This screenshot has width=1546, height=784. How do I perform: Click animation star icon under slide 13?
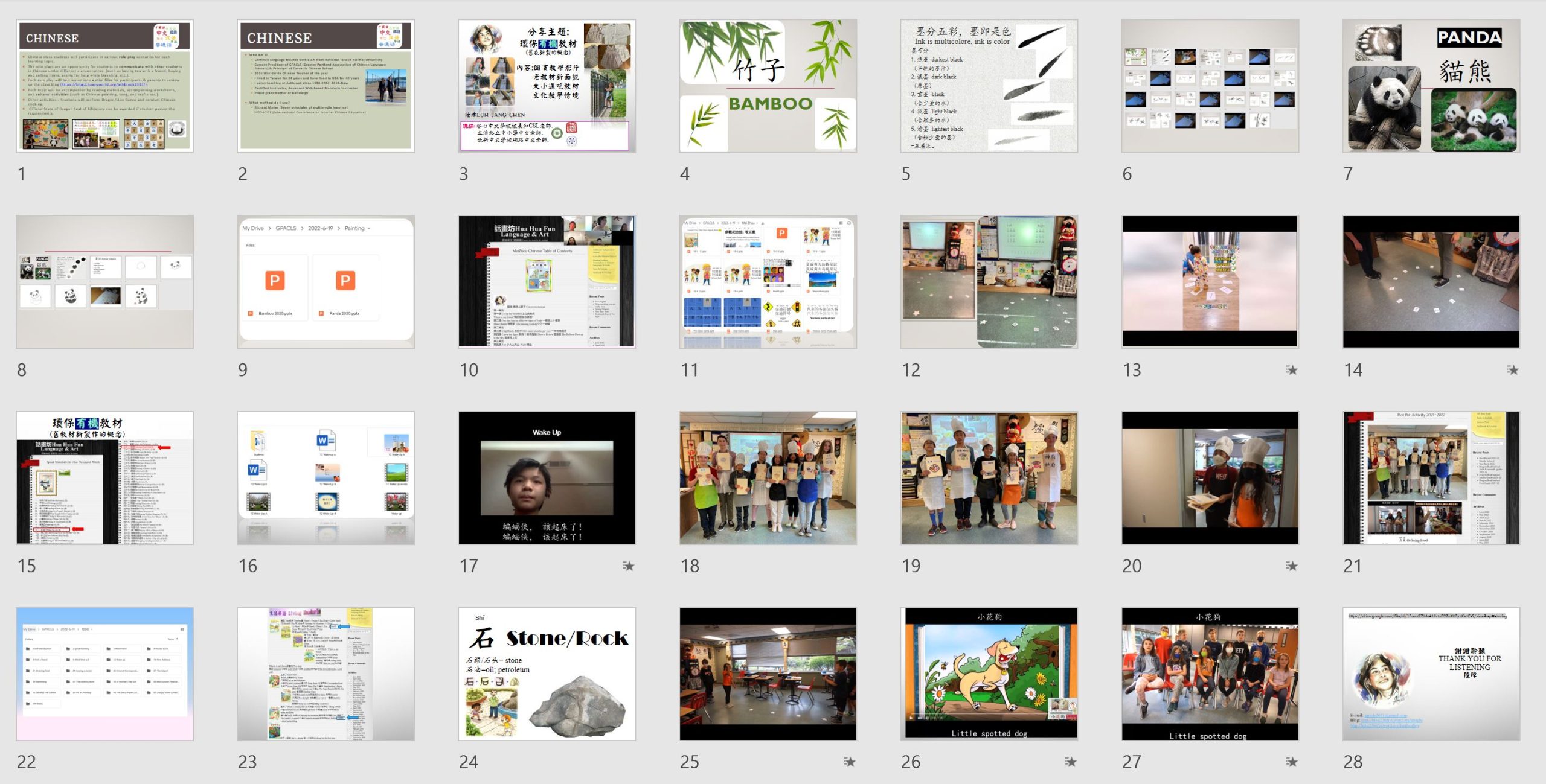click(1291, 370)
